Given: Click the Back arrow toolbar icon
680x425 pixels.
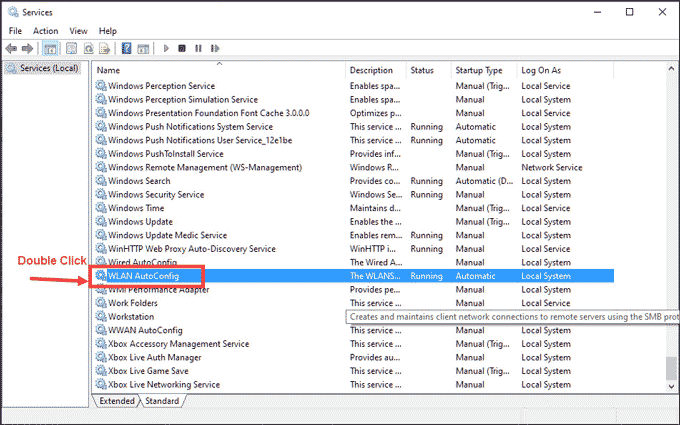Looking at the screenshot, I should tap(11, 49).
